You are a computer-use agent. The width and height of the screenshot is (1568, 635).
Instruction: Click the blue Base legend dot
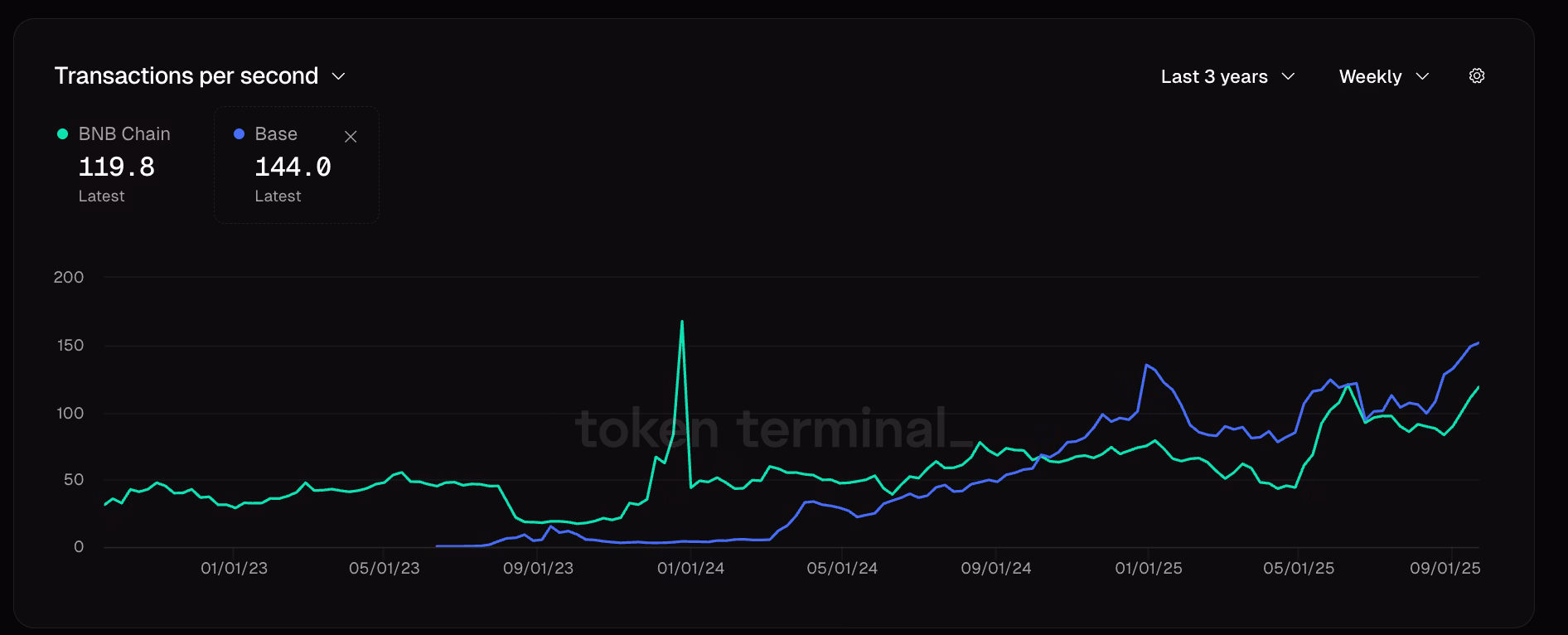click(x=239, y=134)
